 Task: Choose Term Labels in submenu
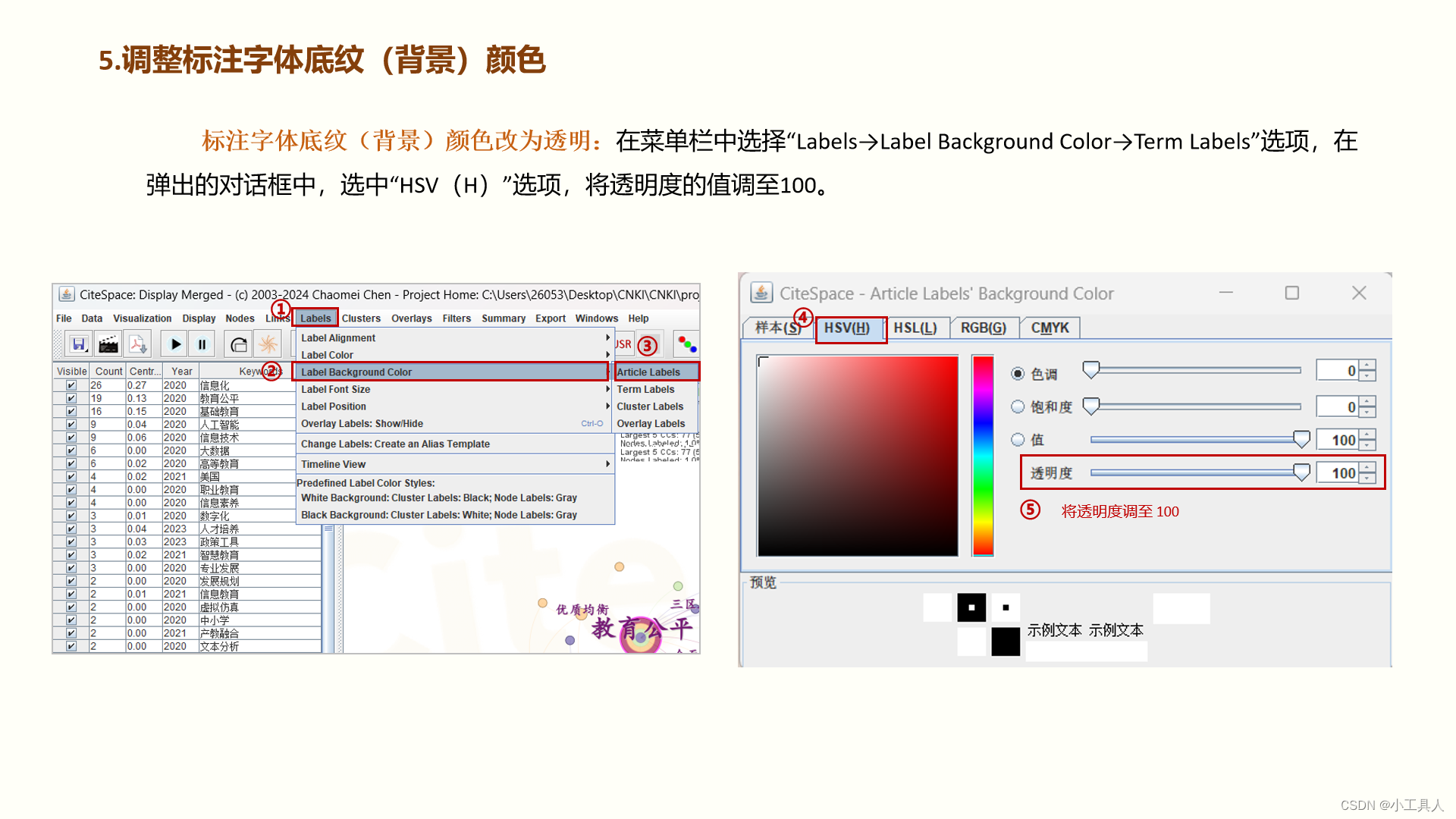[645, 390]
